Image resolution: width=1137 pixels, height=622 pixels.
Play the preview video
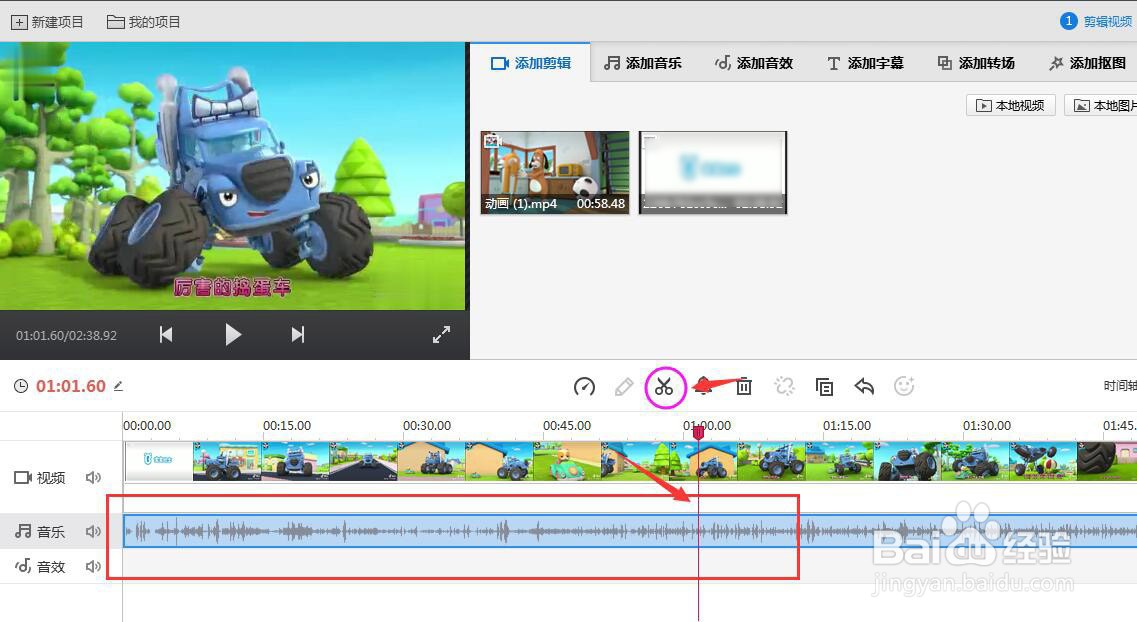232,334
